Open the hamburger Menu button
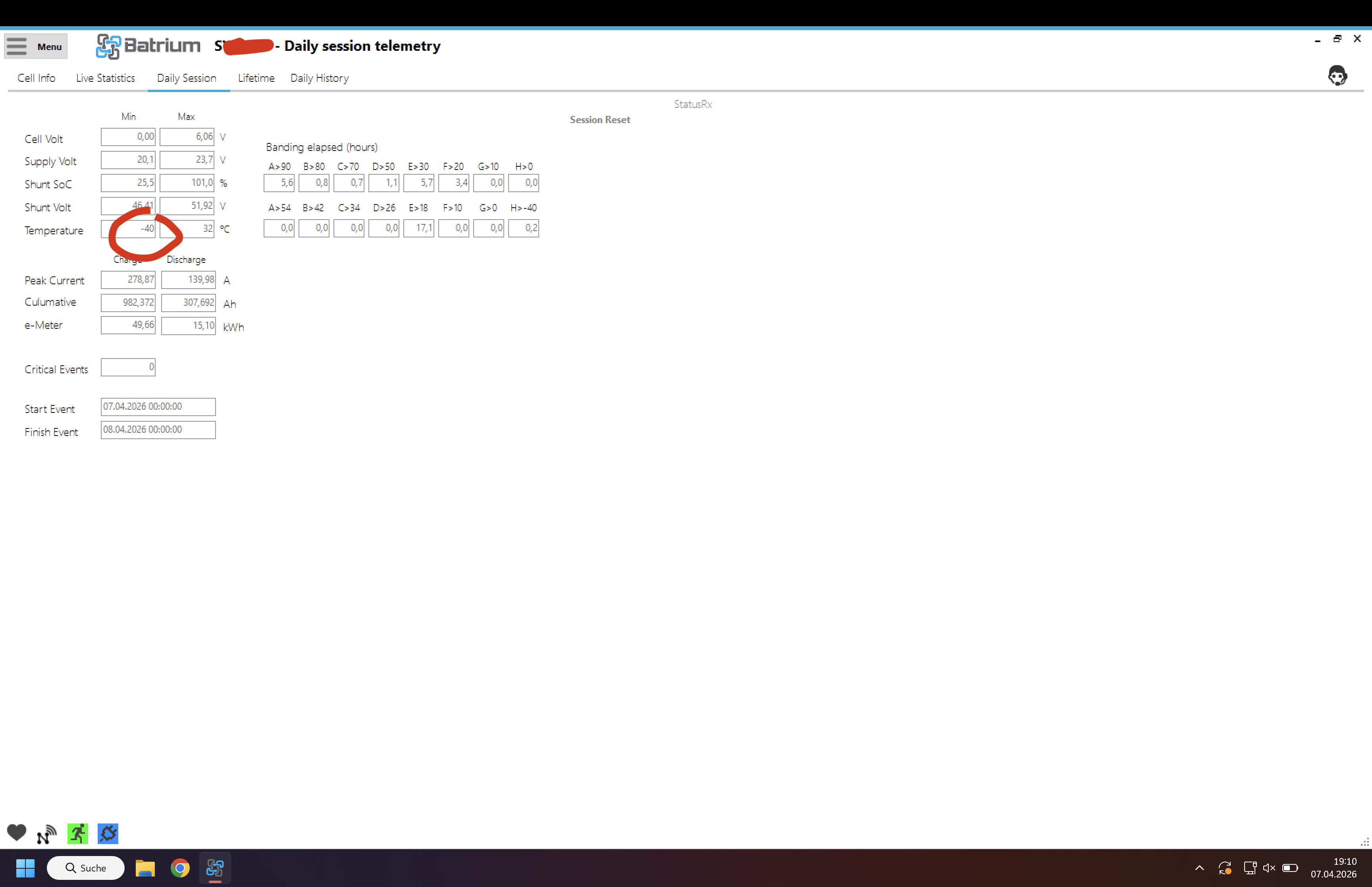The height and width of the screenshot is (887, 1372). click(35, 46)
